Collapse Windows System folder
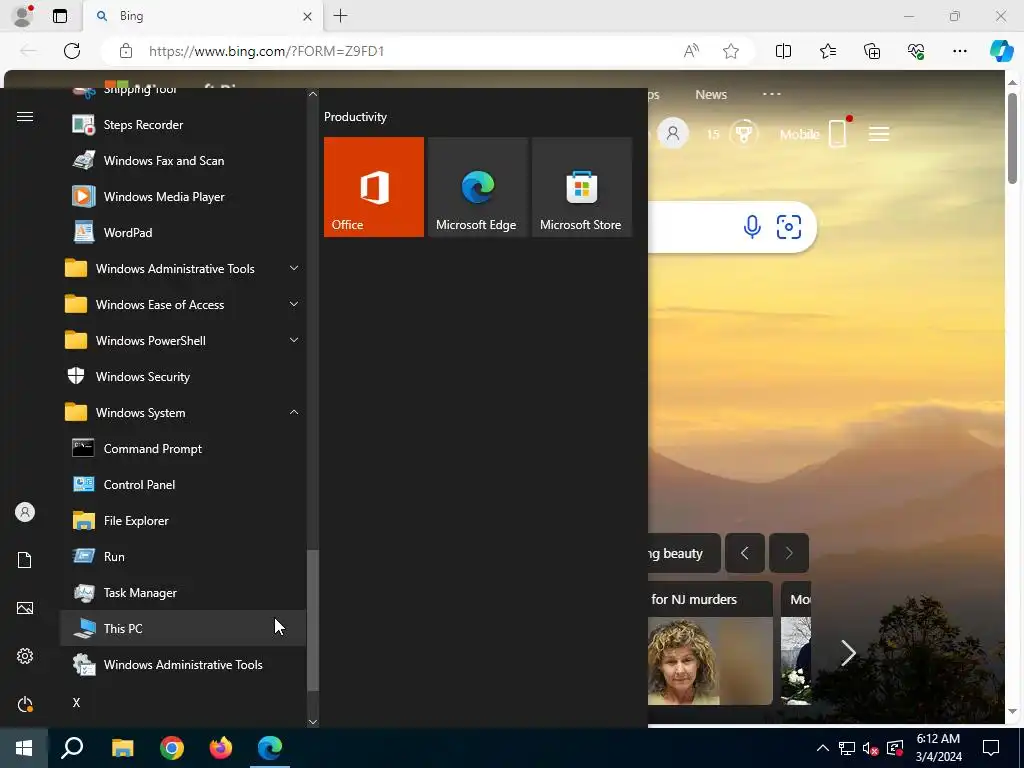The width and height of the screenshot is (1024, 768). (183, 413)
